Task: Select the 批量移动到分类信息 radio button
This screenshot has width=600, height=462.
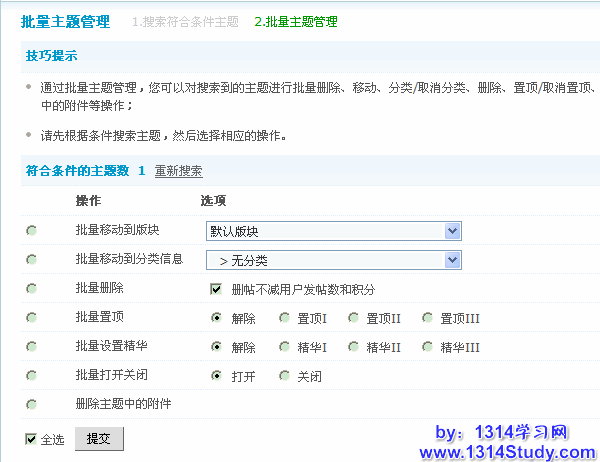Action: pos(31,260)
